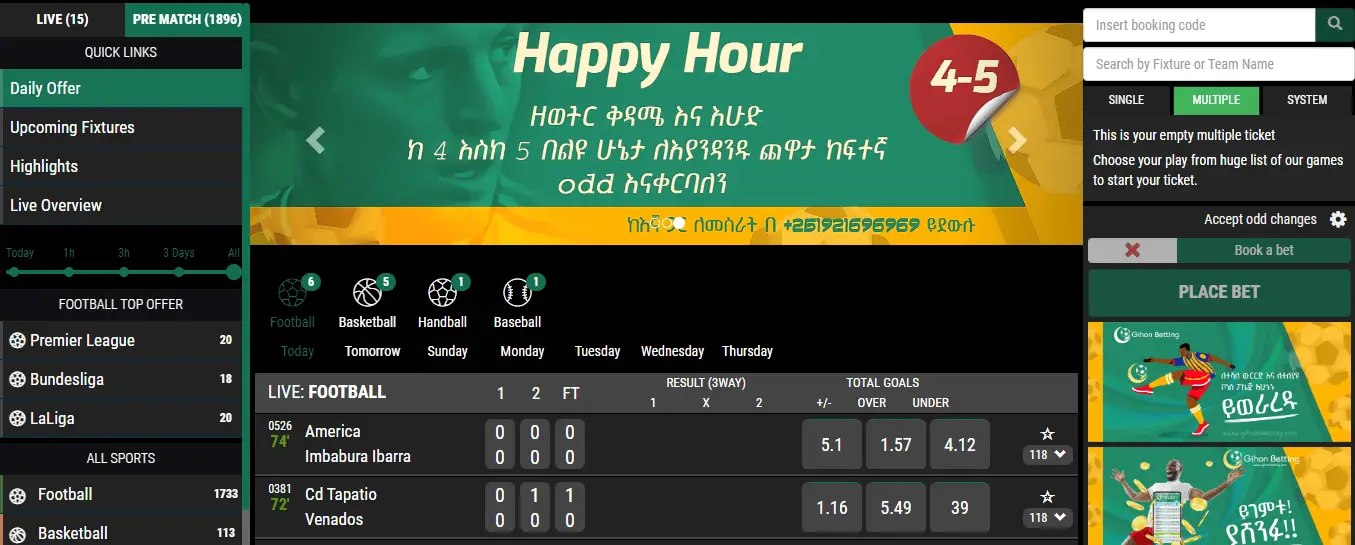This screenshot has width=1355, height=545.
Task: Pick over odds 1.57 for America match
Action: click(x=896, y=445)
